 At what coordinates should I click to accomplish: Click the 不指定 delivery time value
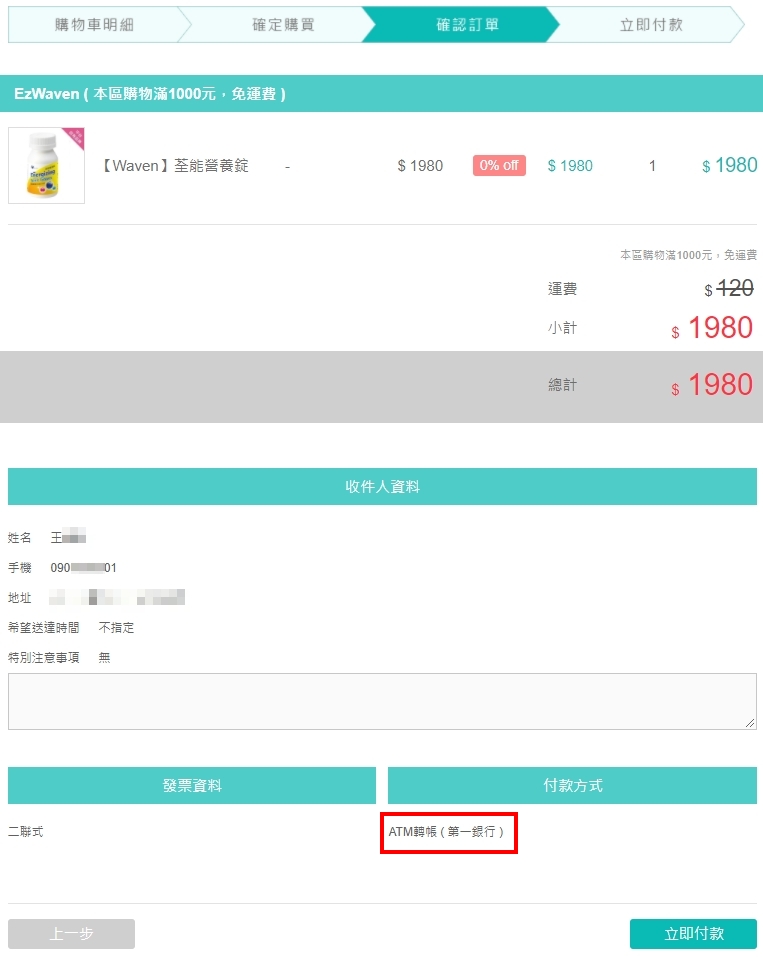pos(116,627)
